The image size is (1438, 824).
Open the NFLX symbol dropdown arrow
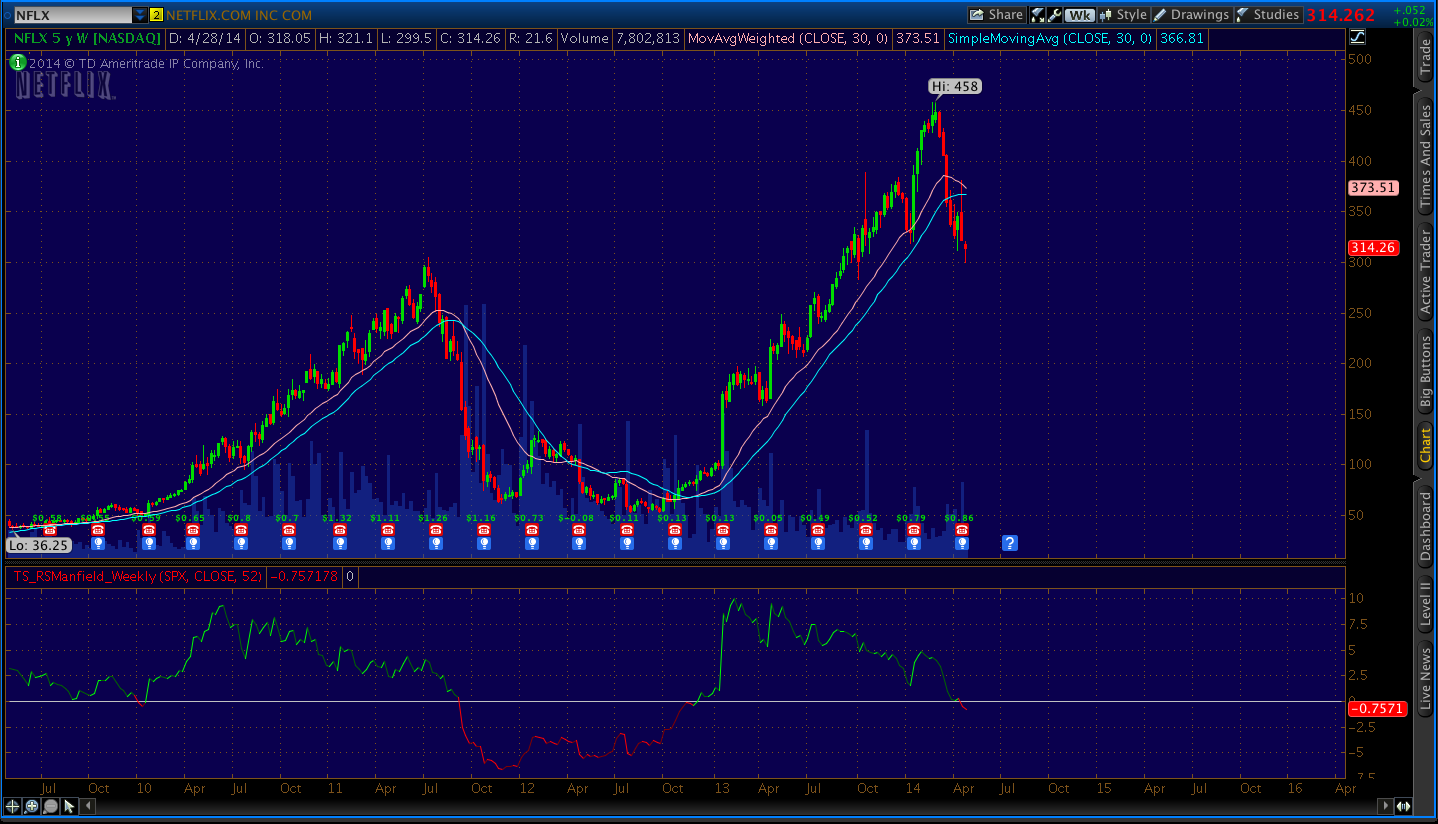coord(139,15)
